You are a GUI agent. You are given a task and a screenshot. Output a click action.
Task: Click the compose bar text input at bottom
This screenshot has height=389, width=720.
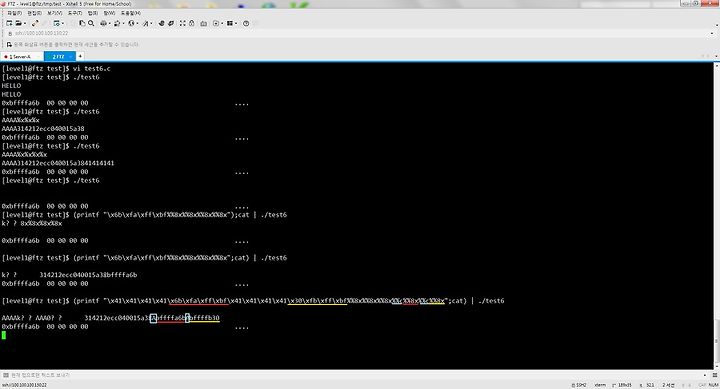click(x=358, y=375)
